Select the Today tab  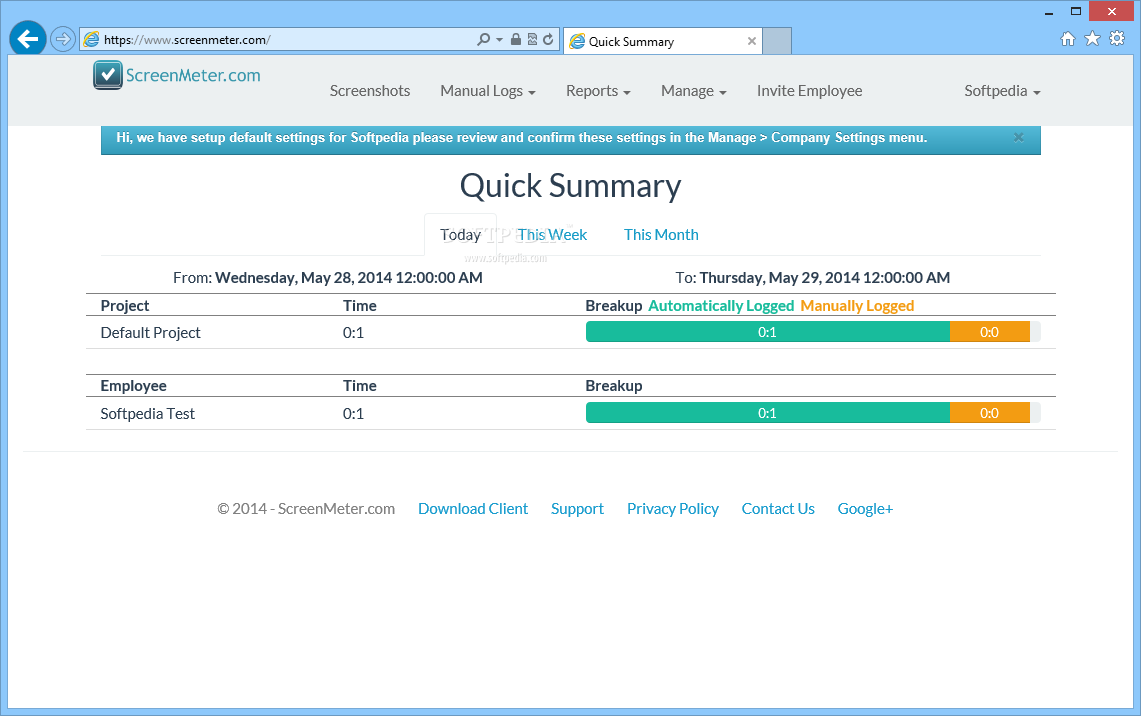tap(460, 234)
